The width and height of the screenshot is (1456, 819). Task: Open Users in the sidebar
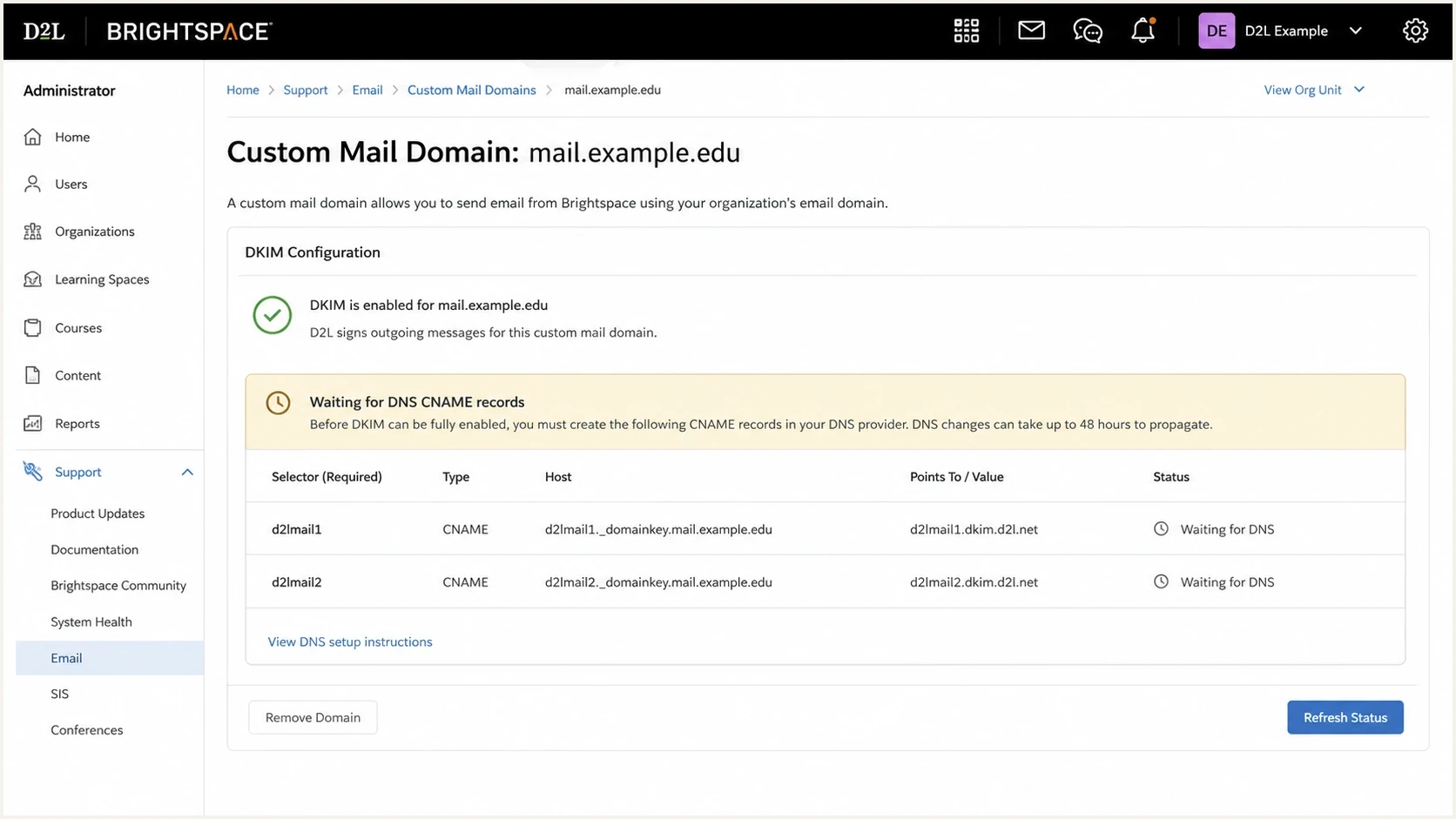tap(71, 184)
